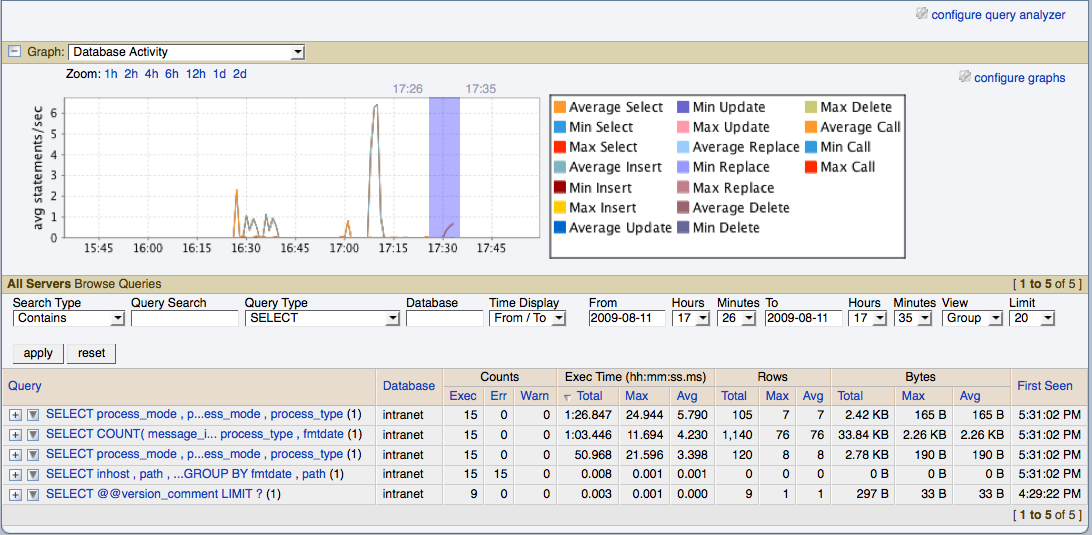Screen dimensions: 1092x535
Task: Click the Average Select orange legend swatch
Action: [559, 107]
